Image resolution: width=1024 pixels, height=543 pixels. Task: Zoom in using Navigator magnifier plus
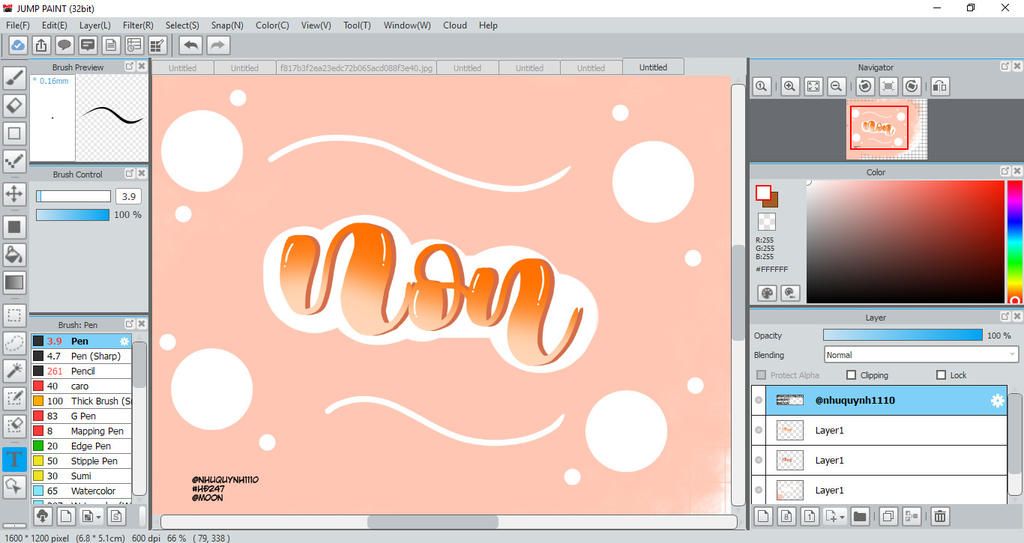[790, 86]
